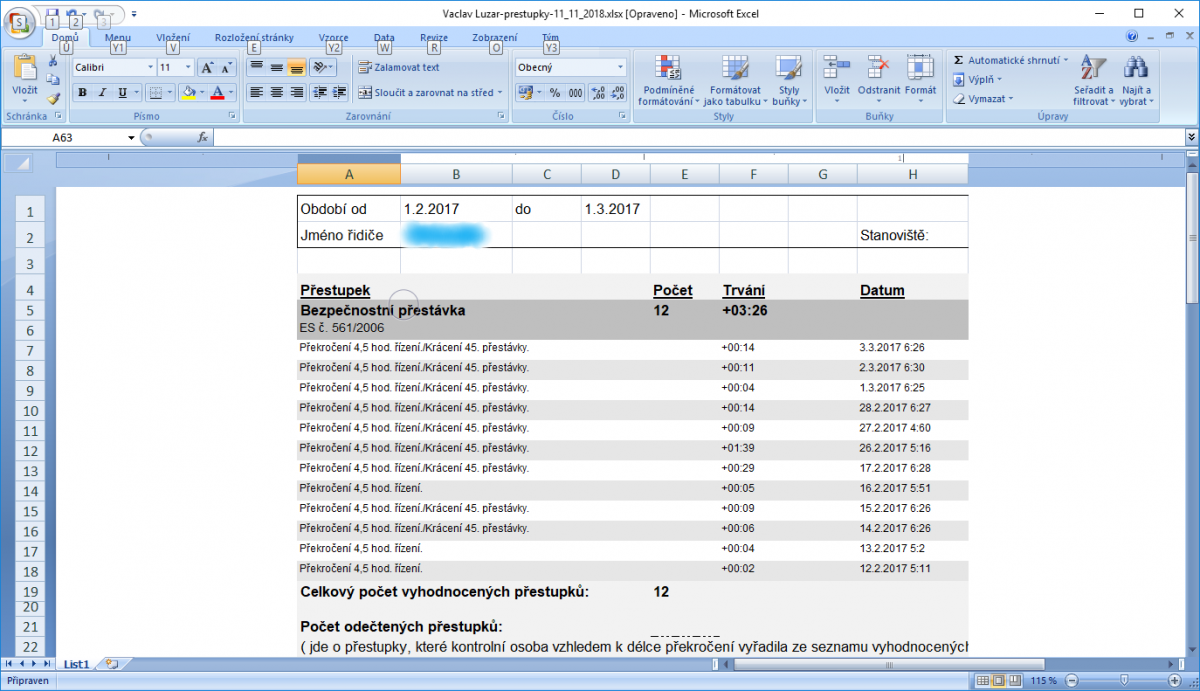
Task: Click the Name Box showing A63
Action: (70, 137)
